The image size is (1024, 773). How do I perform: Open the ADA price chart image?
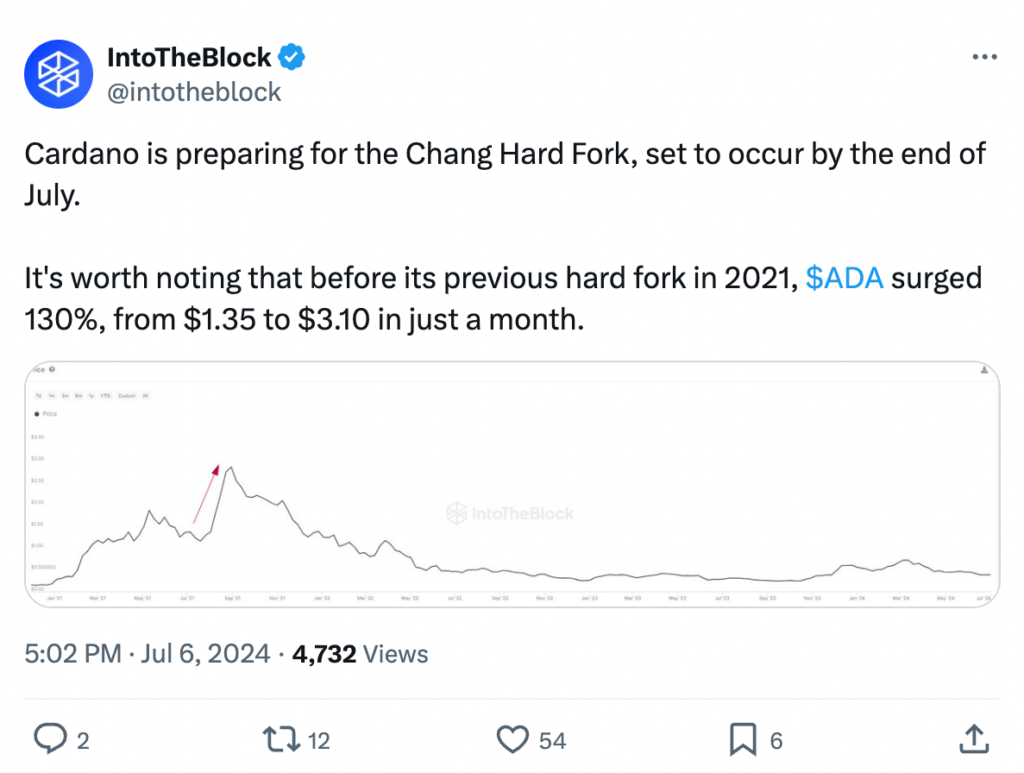[512, 484]
